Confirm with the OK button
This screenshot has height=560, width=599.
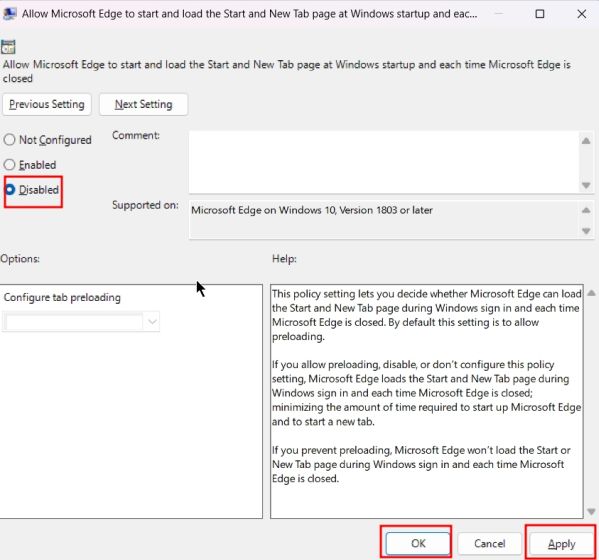click(418, 543)
